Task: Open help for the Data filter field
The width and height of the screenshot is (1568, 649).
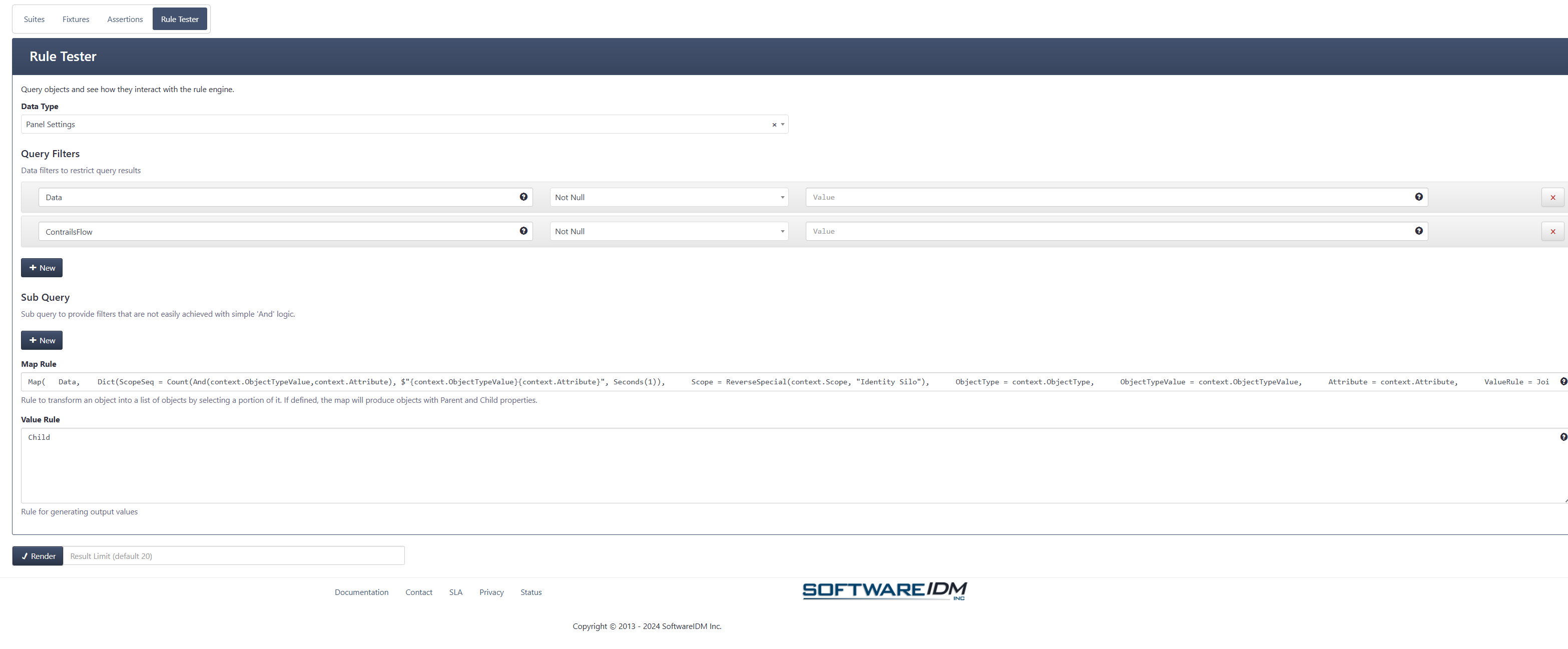Action: (523, 197)
